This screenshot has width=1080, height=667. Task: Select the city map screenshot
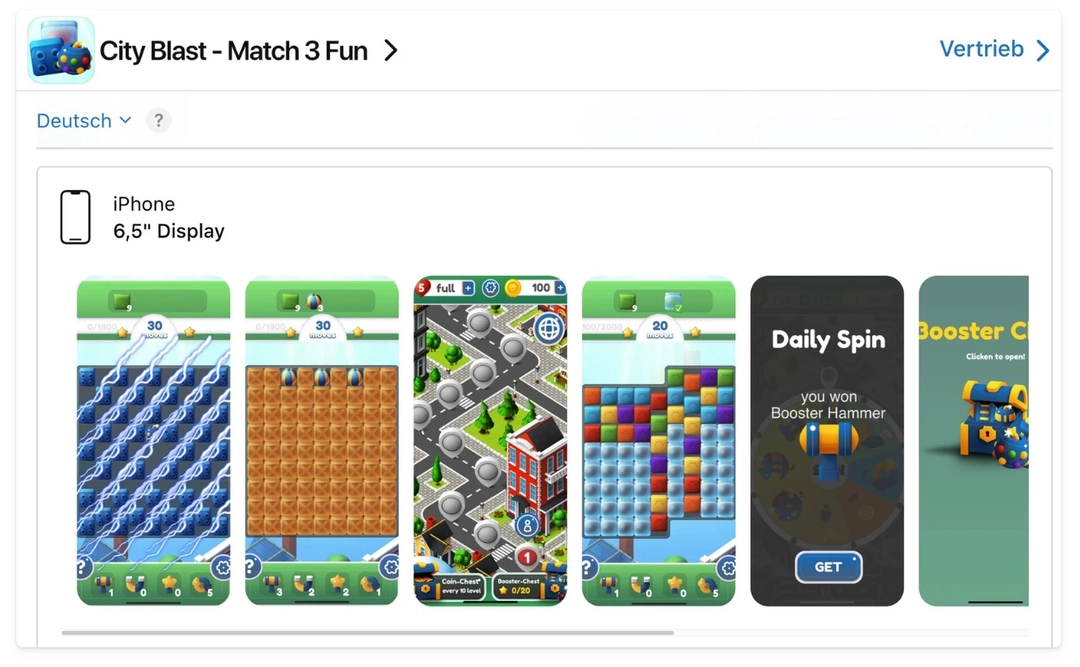[490, 441]
